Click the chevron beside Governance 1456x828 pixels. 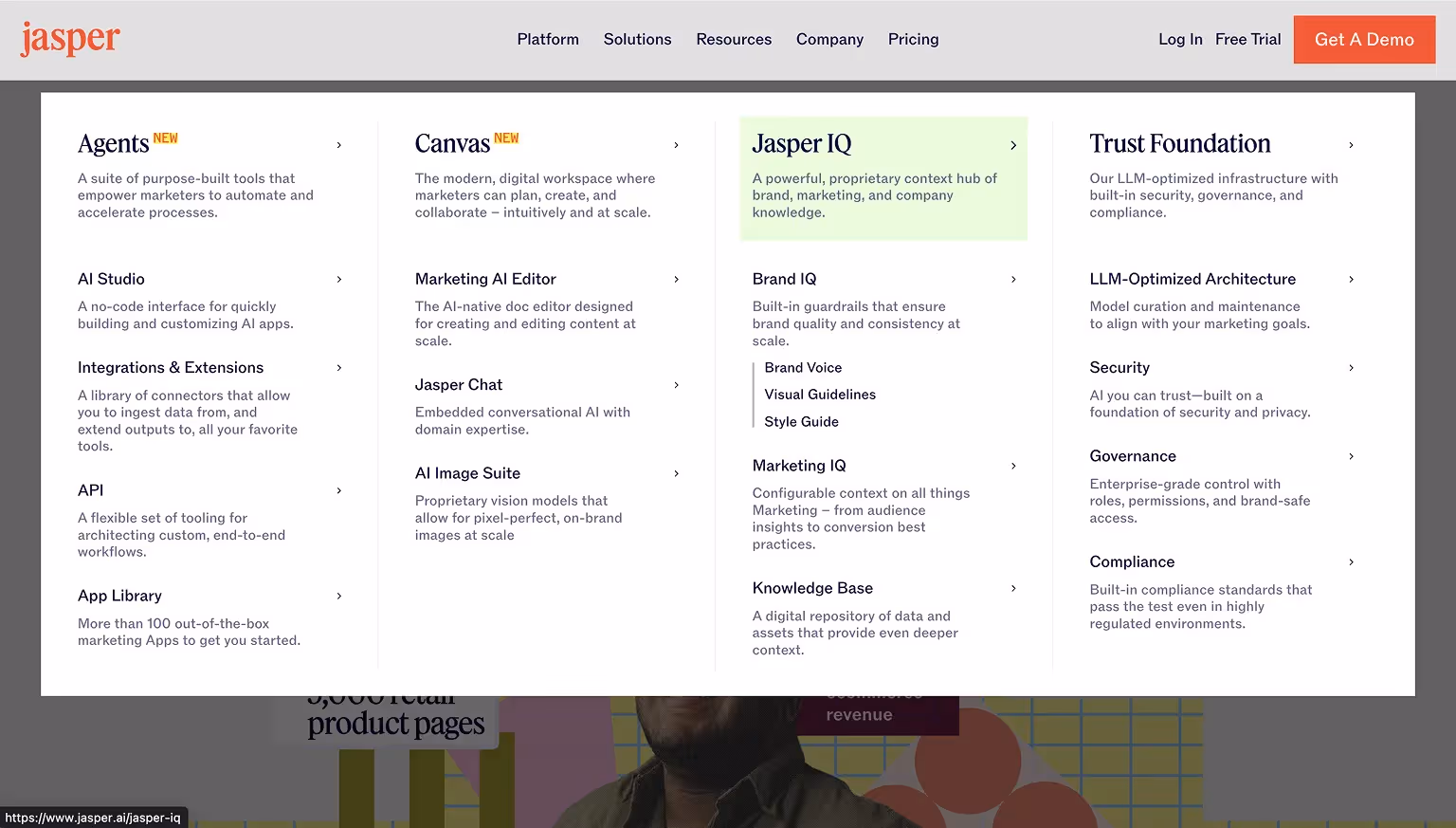pyautogui.click(x=1351, y=456)
